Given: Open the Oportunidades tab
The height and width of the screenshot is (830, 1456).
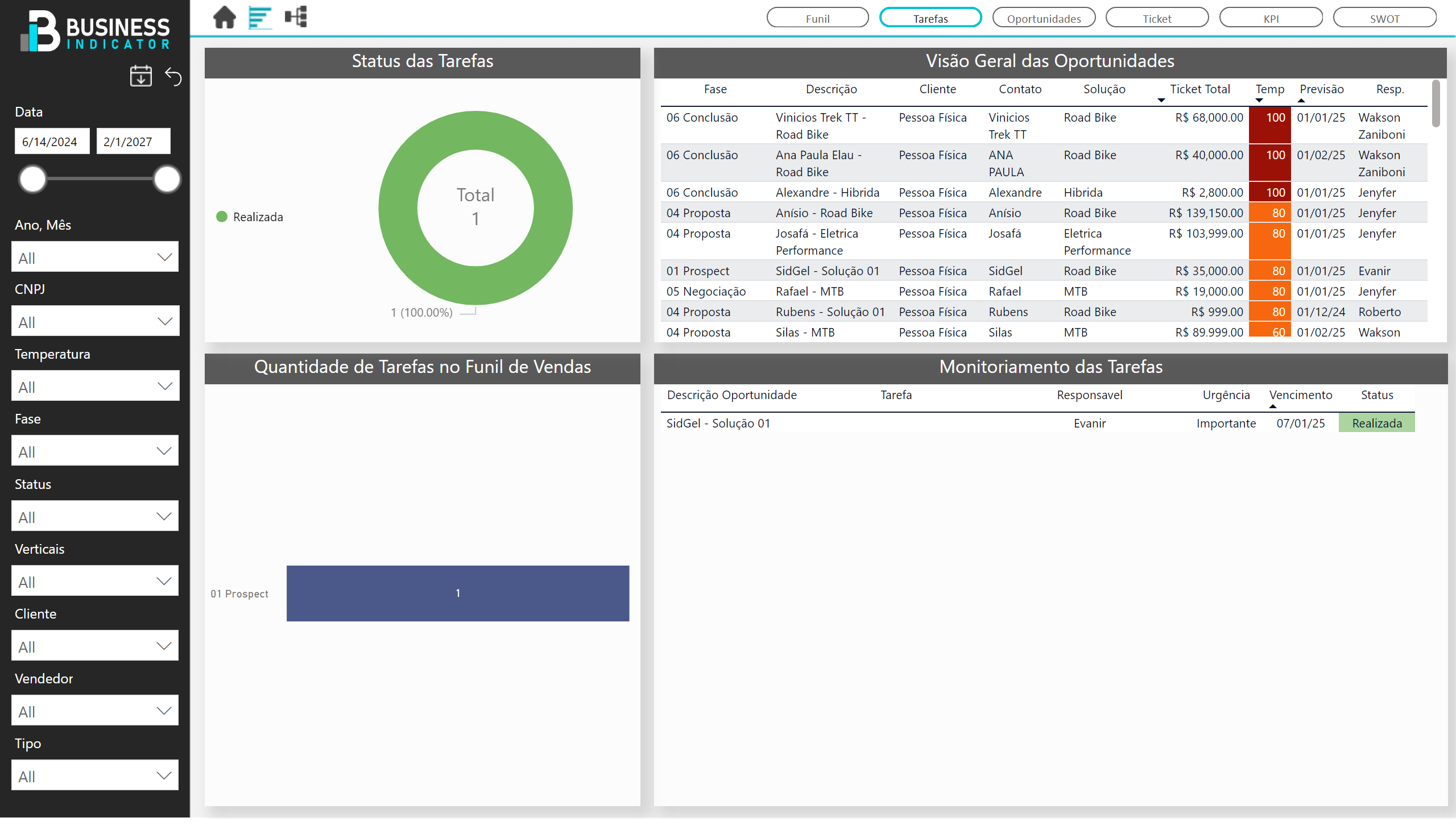Looking at the screenshot, I should pyautogui.click(x=1043, y=18).
